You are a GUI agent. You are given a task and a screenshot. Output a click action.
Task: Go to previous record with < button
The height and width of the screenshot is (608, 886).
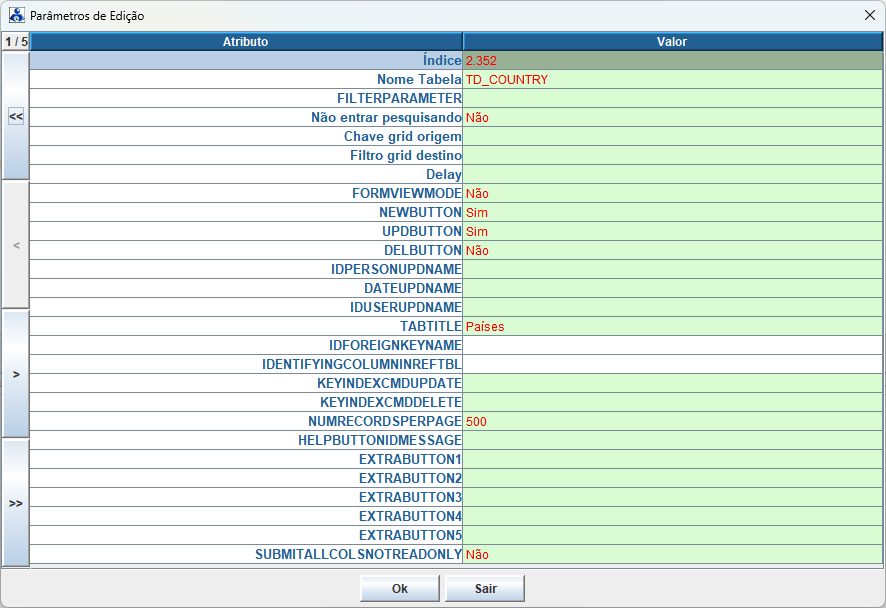coord(16,245)
